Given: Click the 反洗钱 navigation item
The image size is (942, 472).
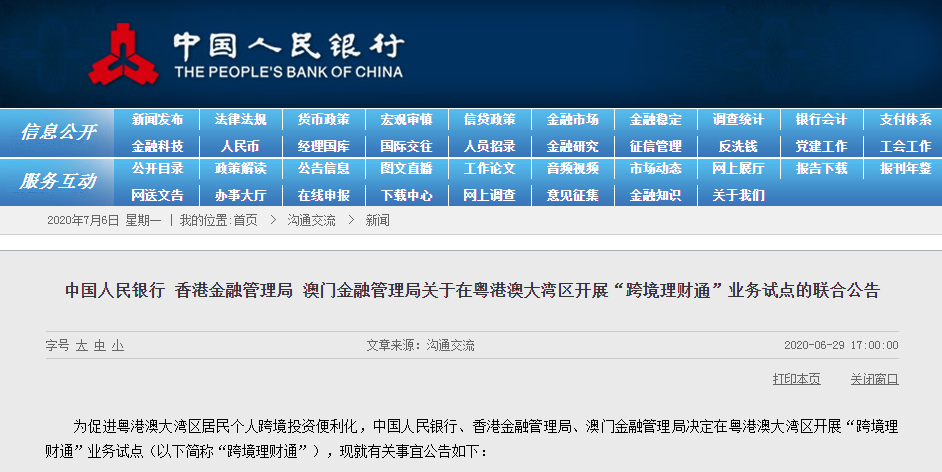Looking at the screenshot, I should (x=738, y=146).
